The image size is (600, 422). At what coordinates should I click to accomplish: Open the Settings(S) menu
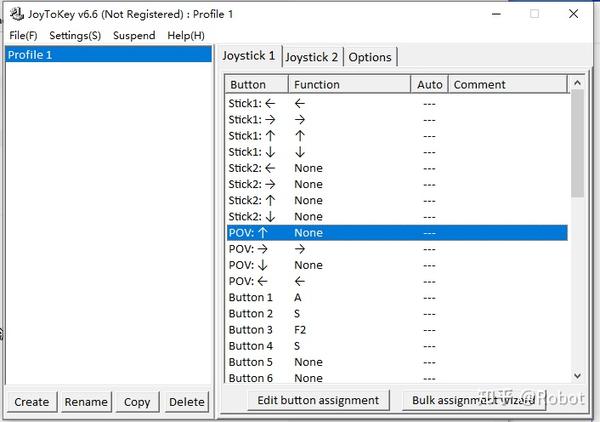coord(75,36)
